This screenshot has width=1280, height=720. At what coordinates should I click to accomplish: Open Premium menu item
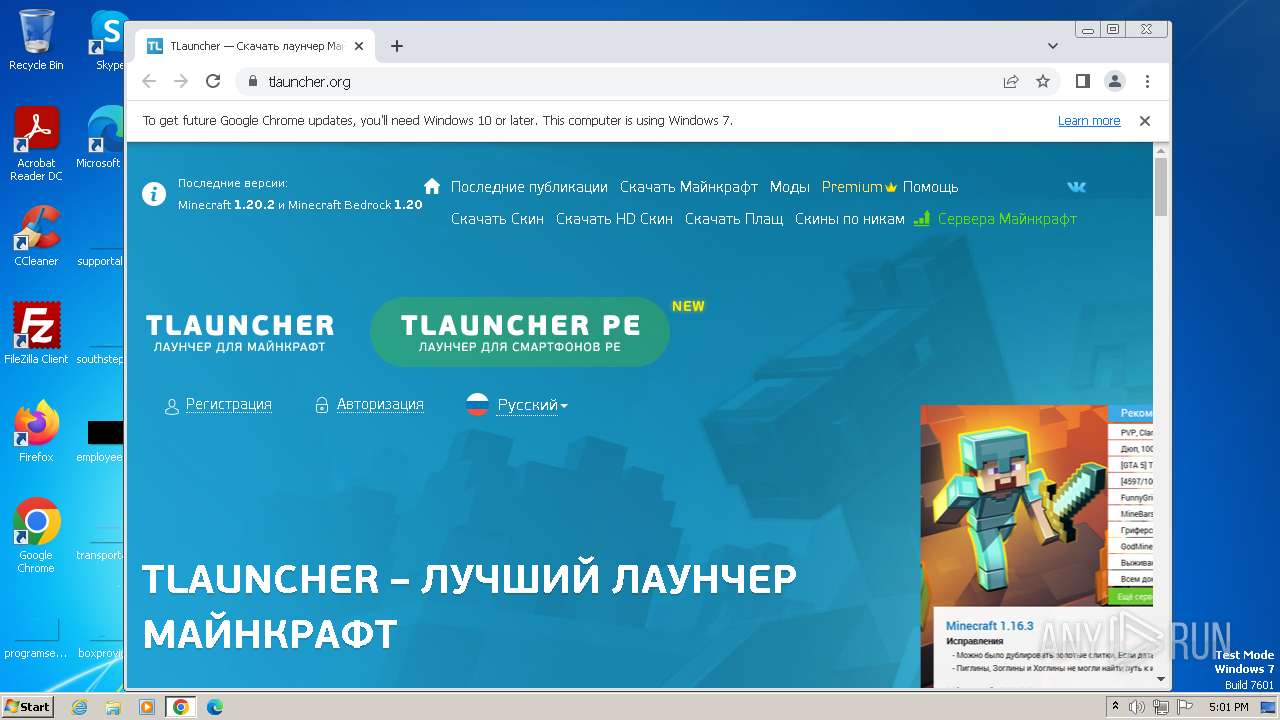859,187
